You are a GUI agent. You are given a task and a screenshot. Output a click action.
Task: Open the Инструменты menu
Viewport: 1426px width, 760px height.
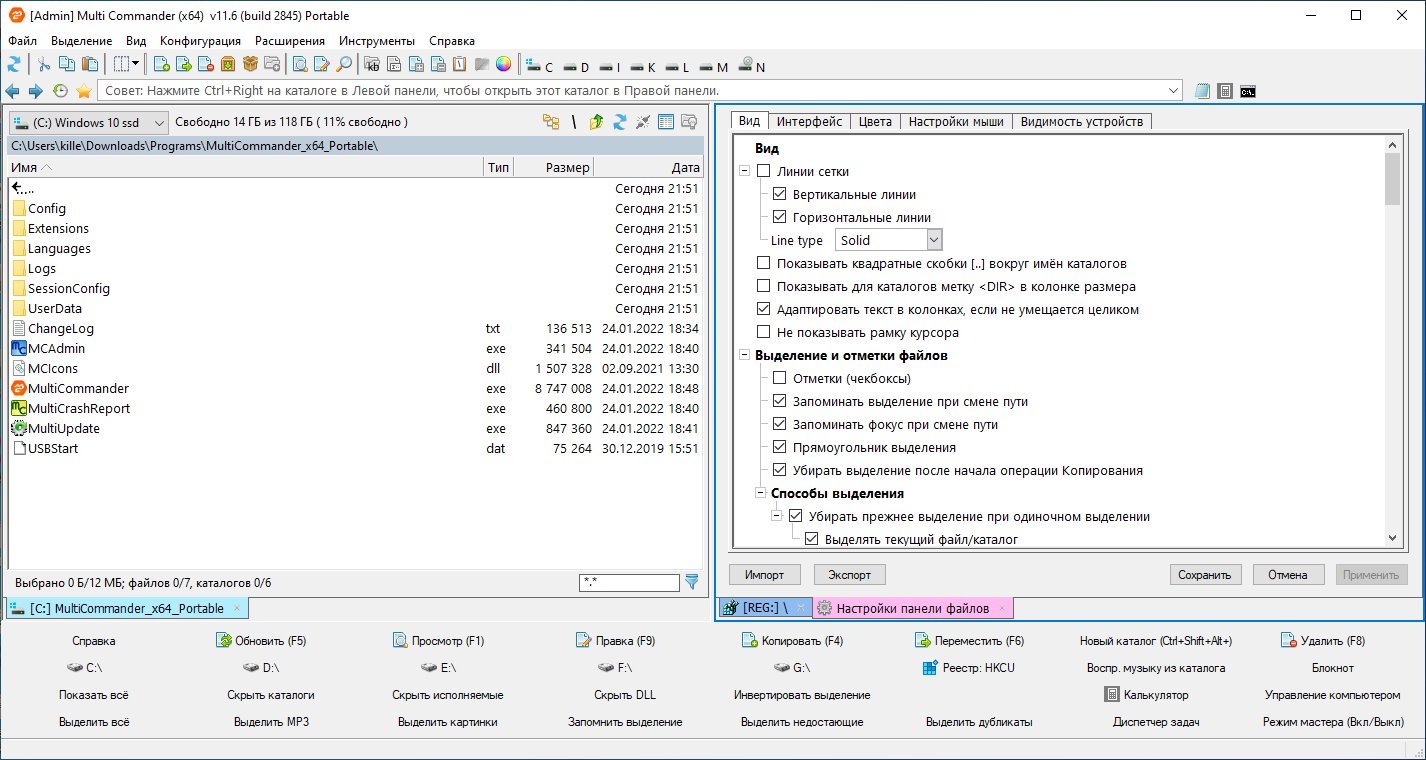(x=377, y=41)
